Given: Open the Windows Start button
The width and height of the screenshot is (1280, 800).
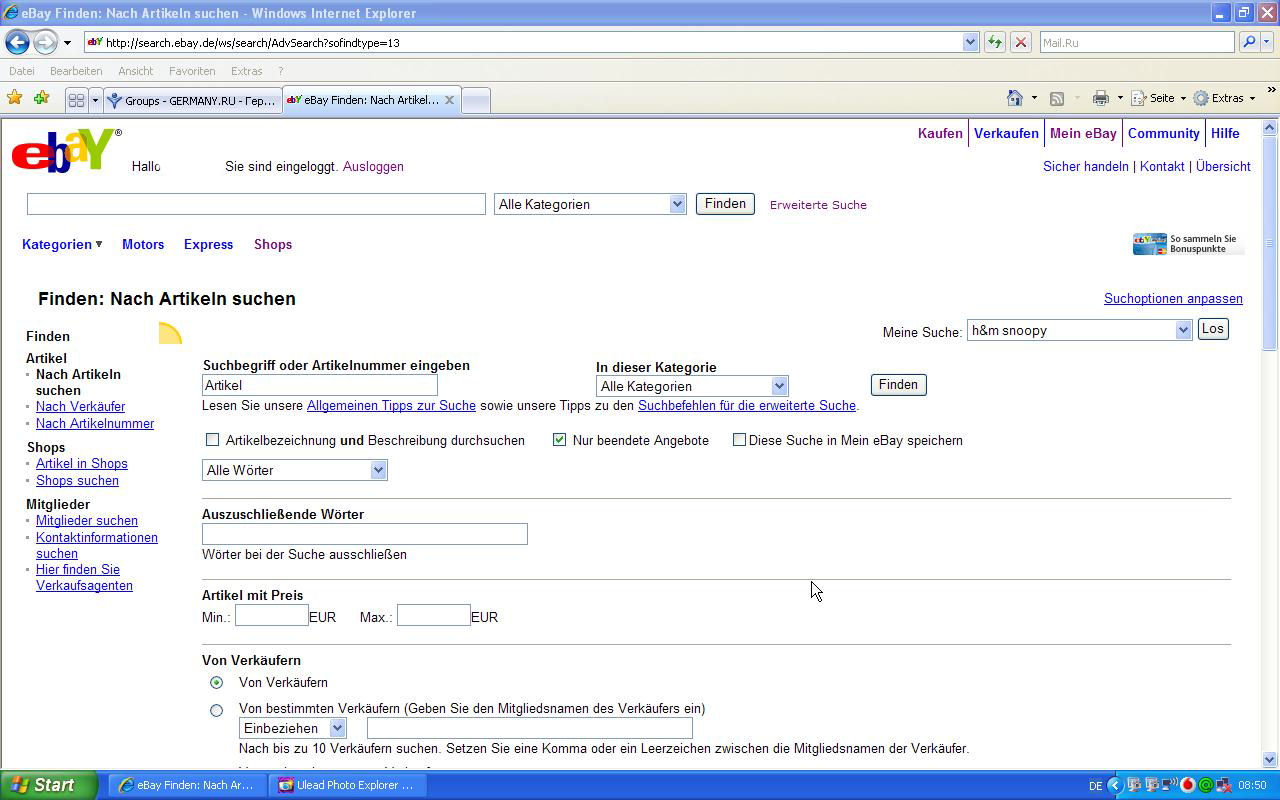Looking at the screenshot, I should click(x=49, y=785).
